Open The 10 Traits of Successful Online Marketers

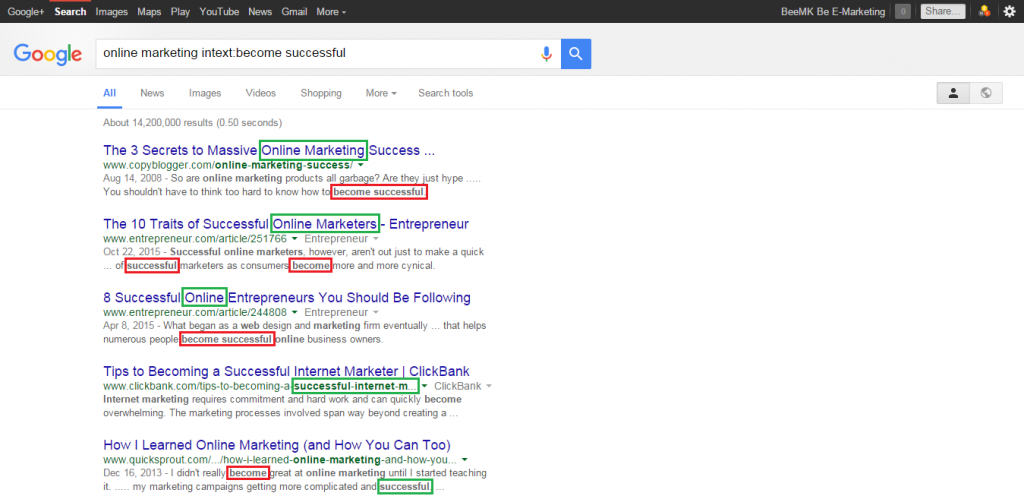286,224
